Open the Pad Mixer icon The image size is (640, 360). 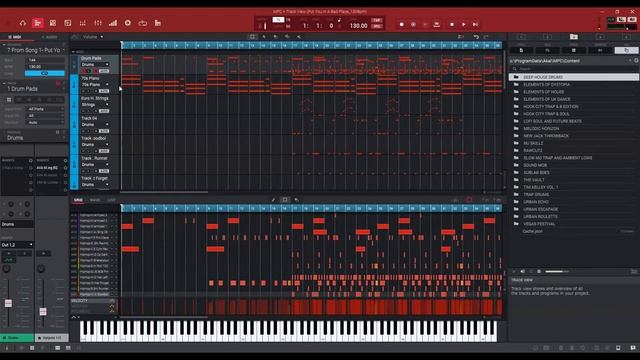click(x=82, y=23)
